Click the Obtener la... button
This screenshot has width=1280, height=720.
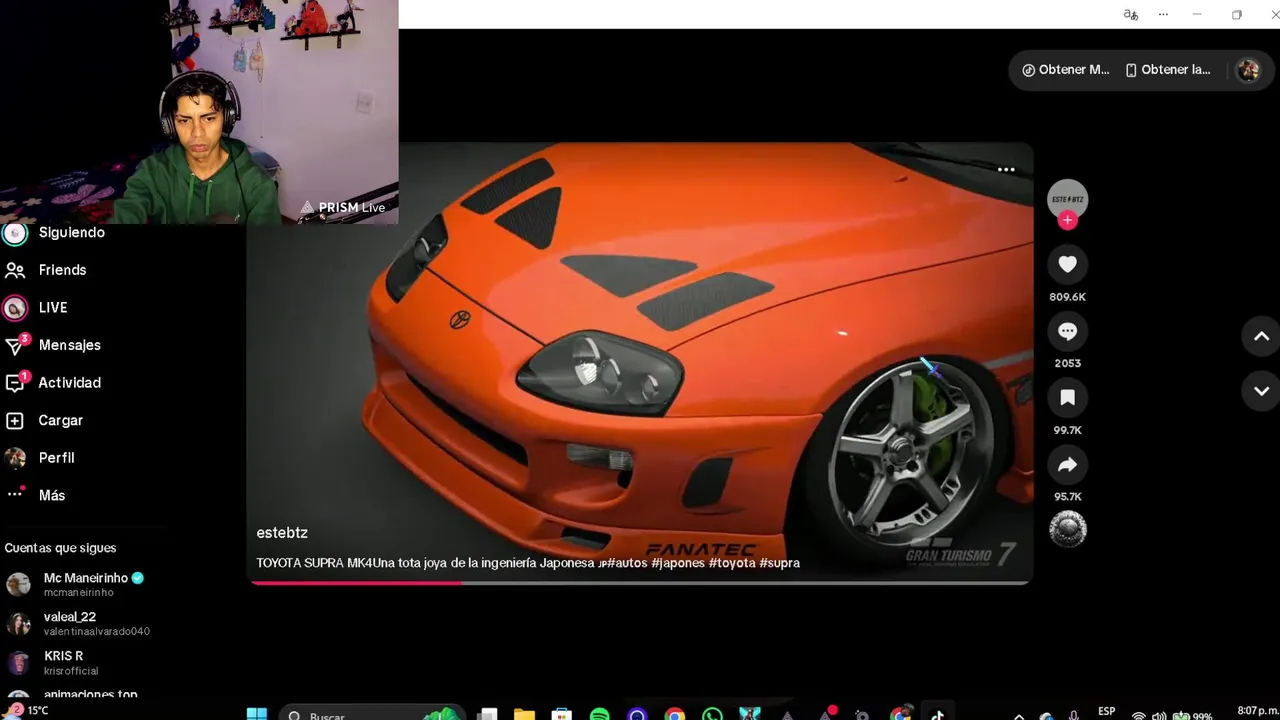[1167, 70]
